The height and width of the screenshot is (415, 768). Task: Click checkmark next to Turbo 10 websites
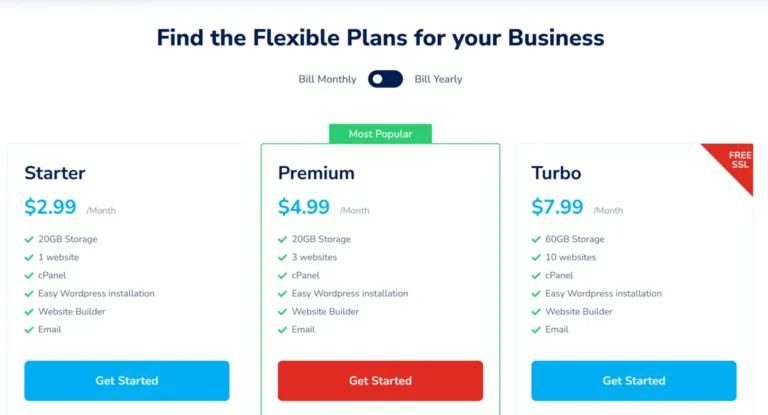[x=537, y=258]
